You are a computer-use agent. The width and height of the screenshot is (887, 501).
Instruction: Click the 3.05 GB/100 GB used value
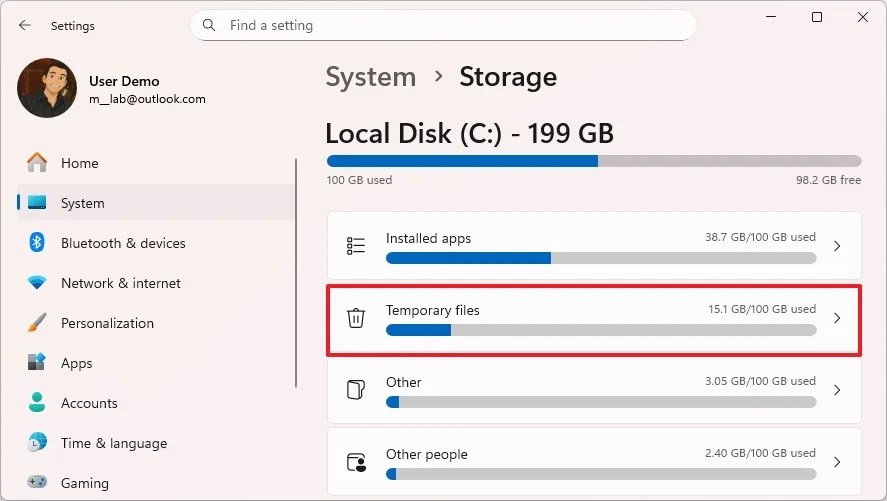pyautogui.click(x=760, y=381)
